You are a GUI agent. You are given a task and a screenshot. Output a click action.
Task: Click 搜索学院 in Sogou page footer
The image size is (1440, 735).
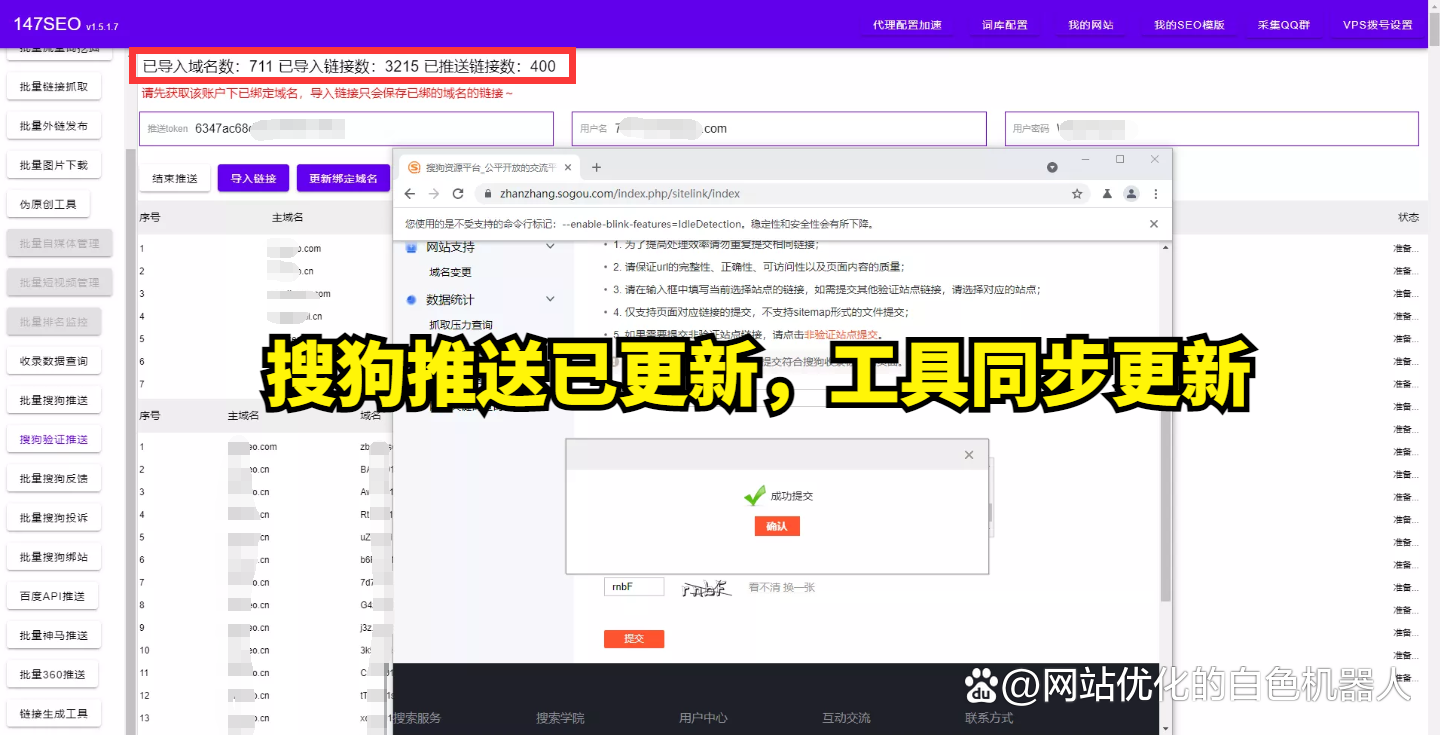click(560, 717)
